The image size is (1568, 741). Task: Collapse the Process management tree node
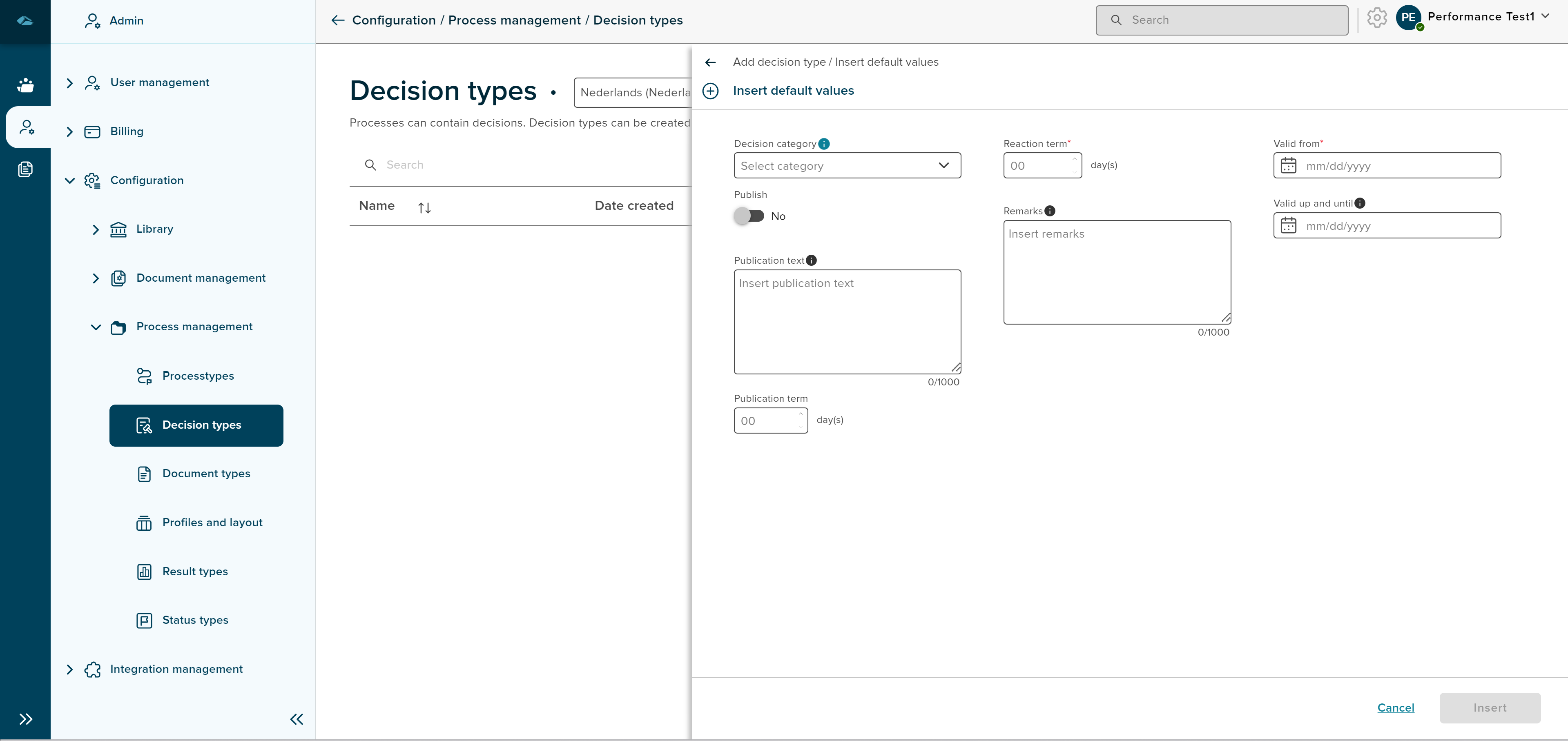pos(96,327)
